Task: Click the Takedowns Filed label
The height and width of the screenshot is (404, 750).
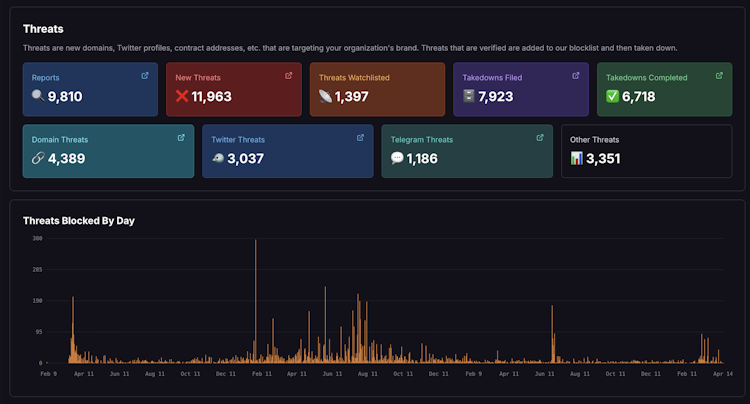Action: (492, 77)
